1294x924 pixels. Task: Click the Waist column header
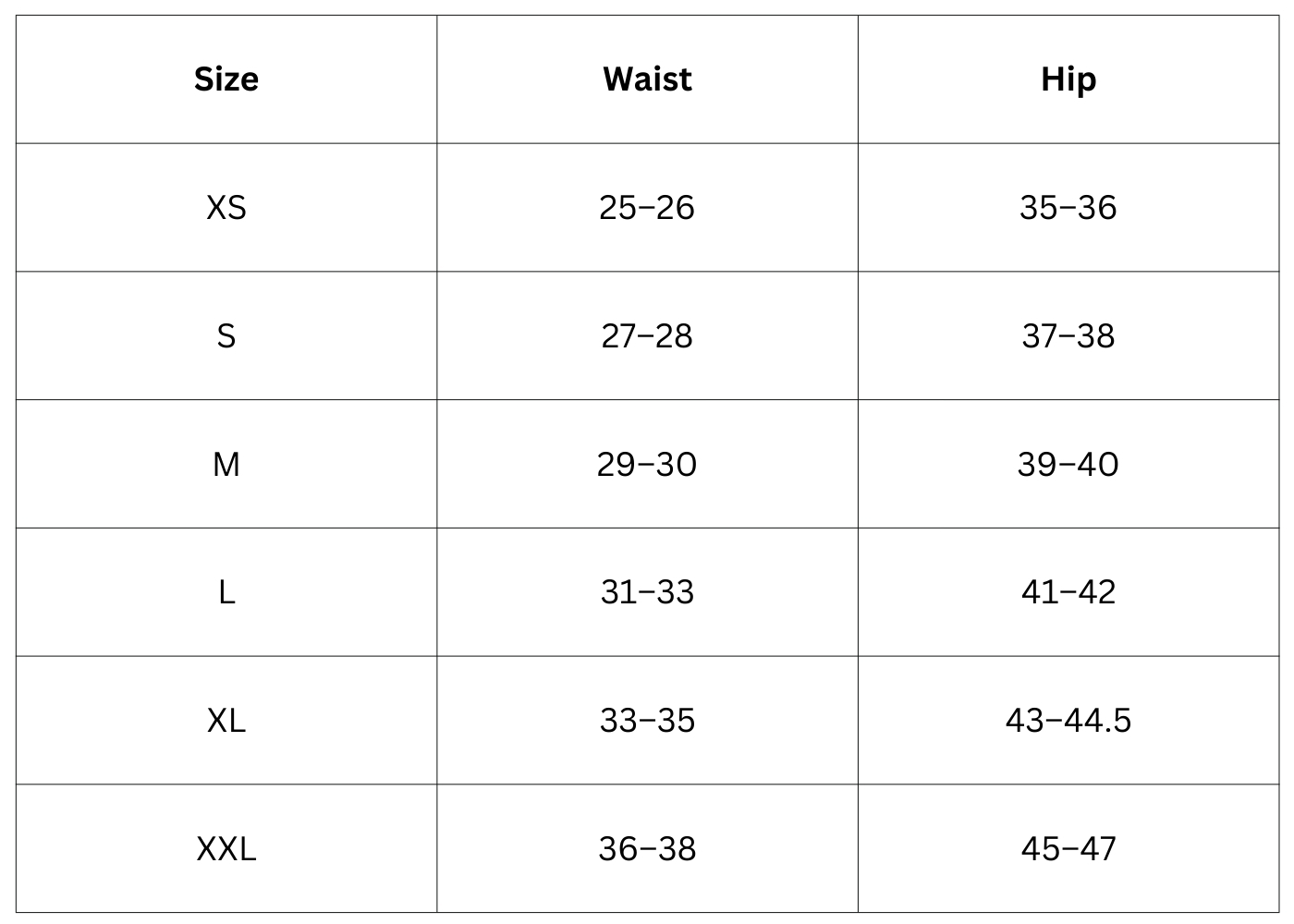click(647, 79)
